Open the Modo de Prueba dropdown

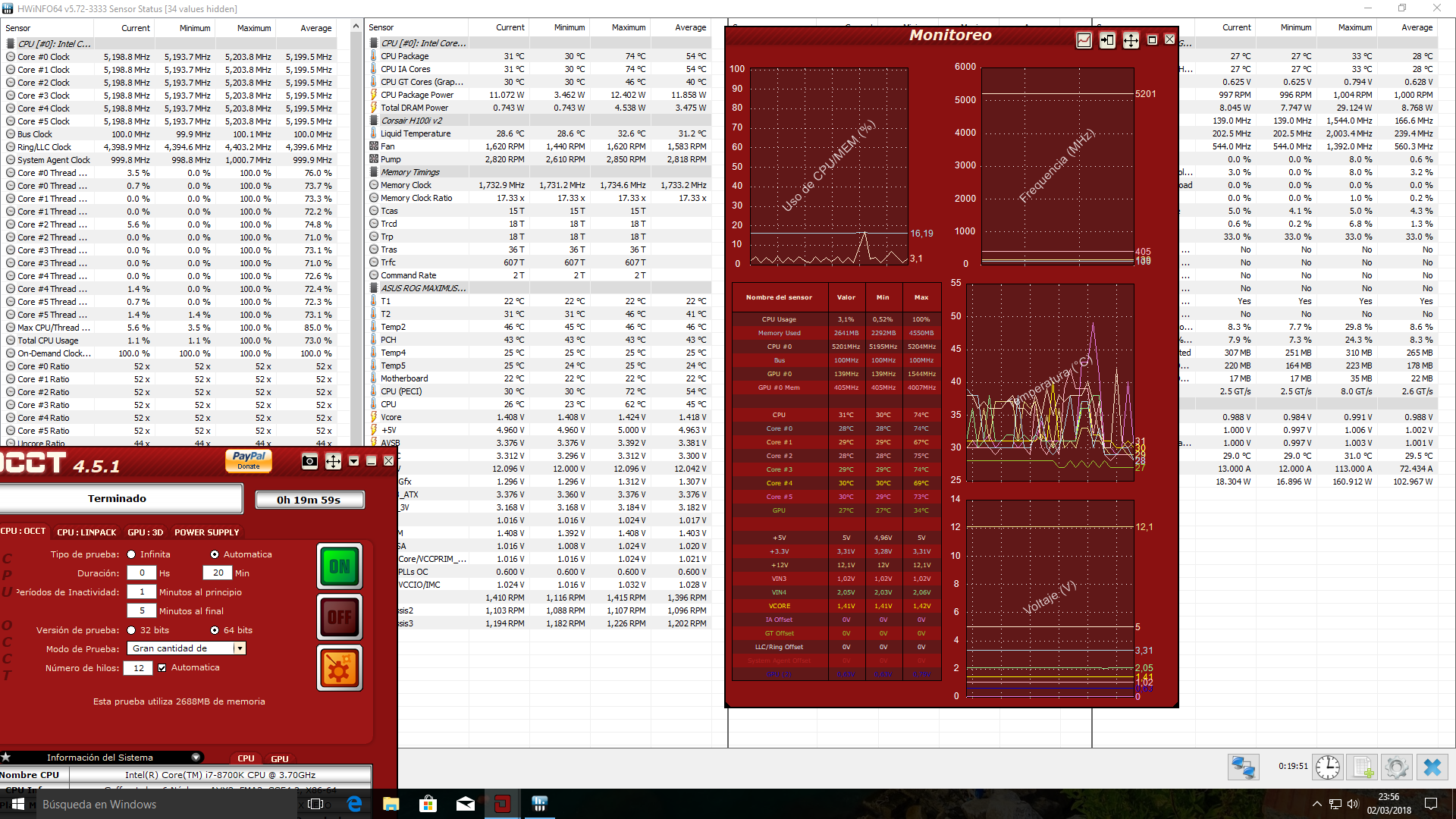click(x=187, y=649)
